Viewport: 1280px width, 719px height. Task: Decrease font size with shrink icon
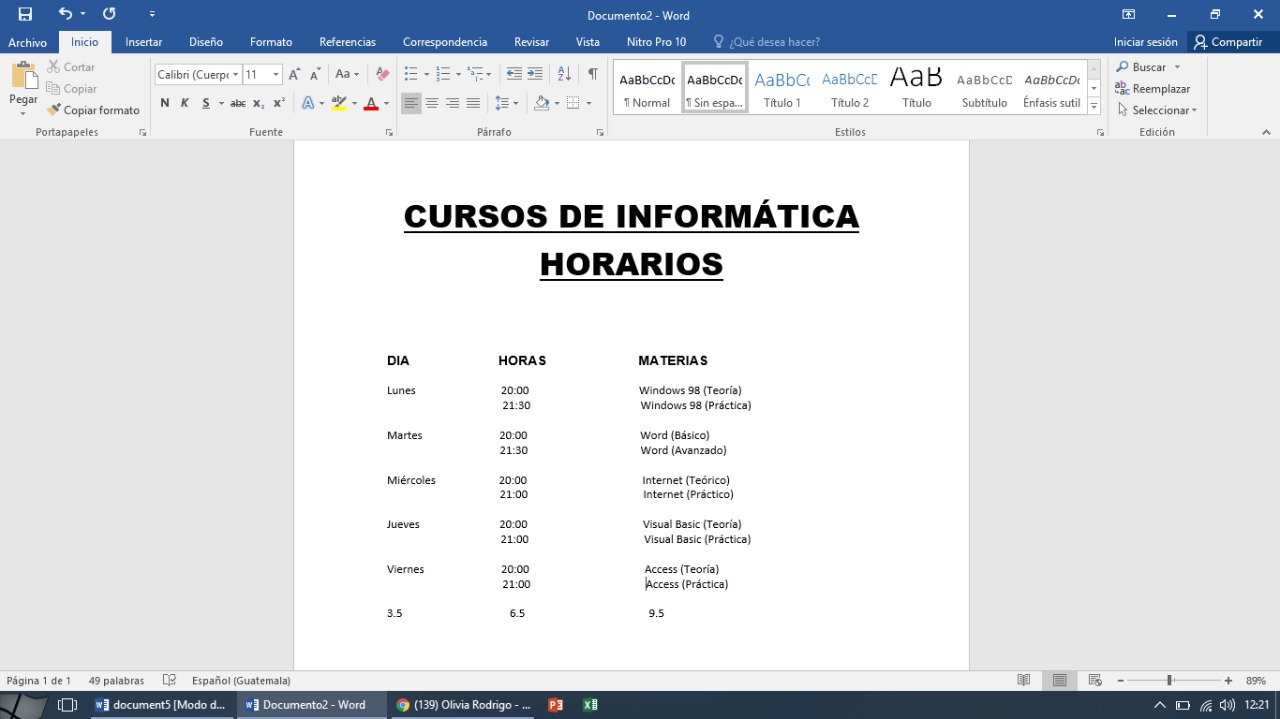coord(315,74)
